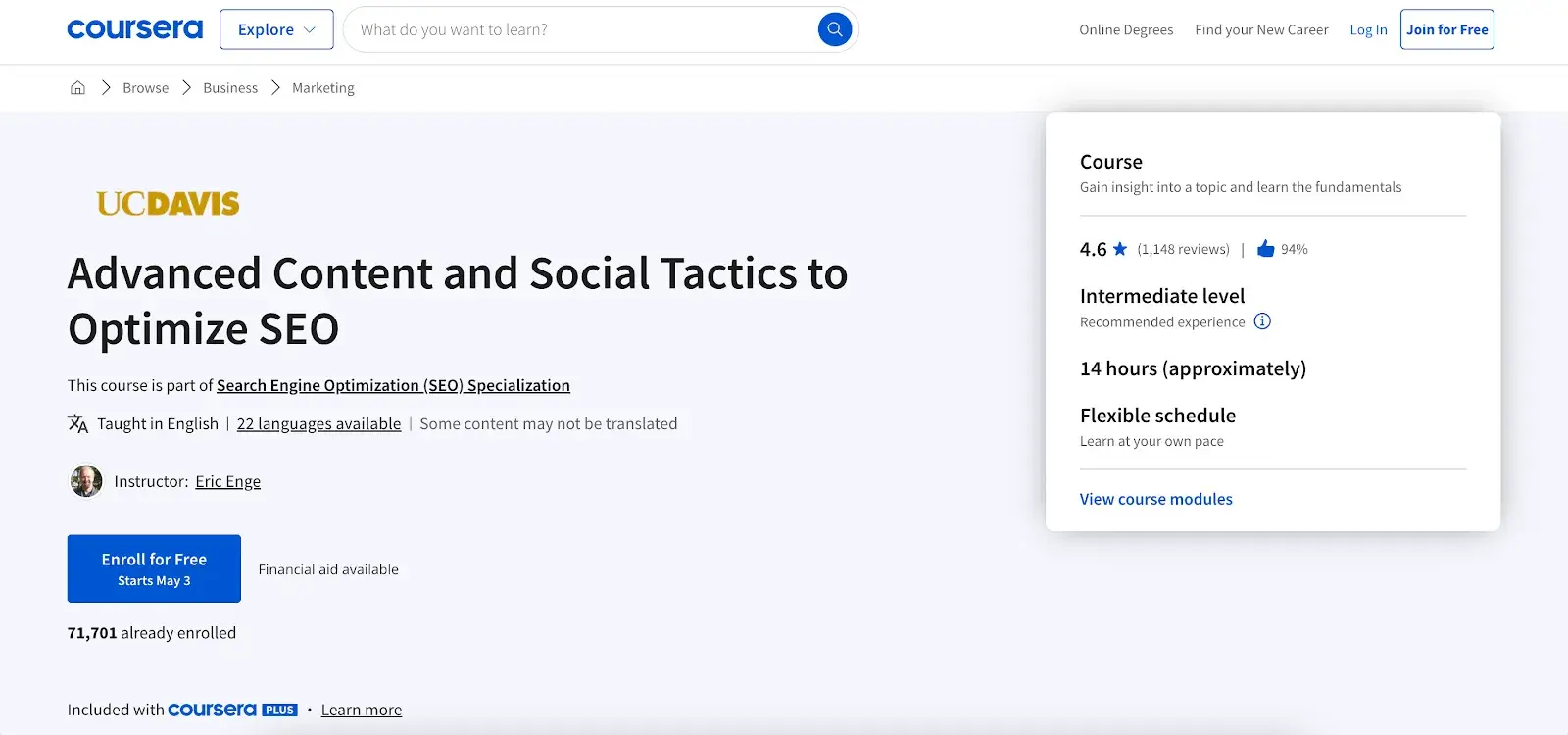Click the translation language icon
1568x735 pixels.
pos(77,423)
